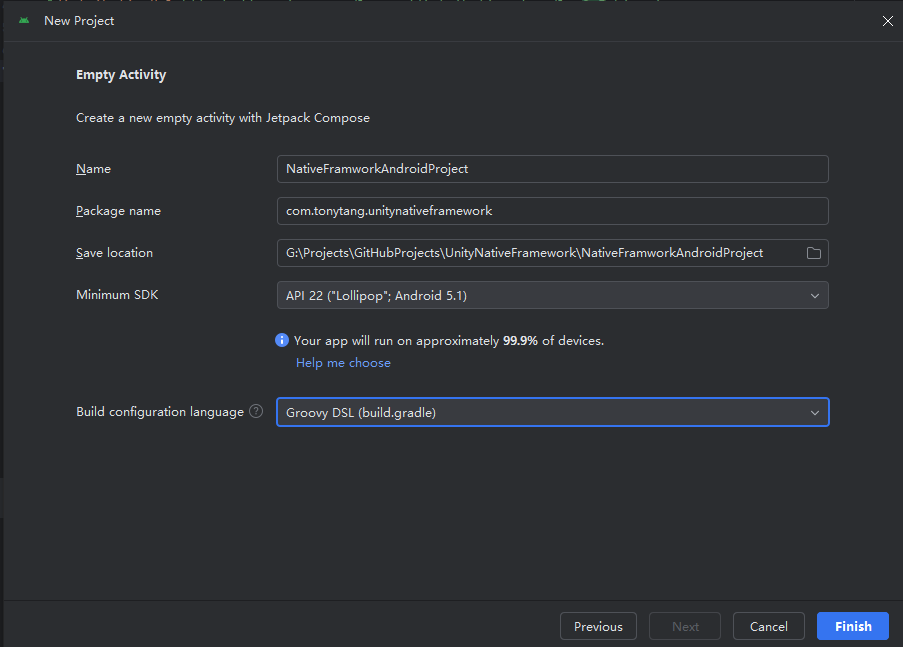The image size is (903, 647).
Task: Open the Help me choose link
Action: [x=343, y=362]
